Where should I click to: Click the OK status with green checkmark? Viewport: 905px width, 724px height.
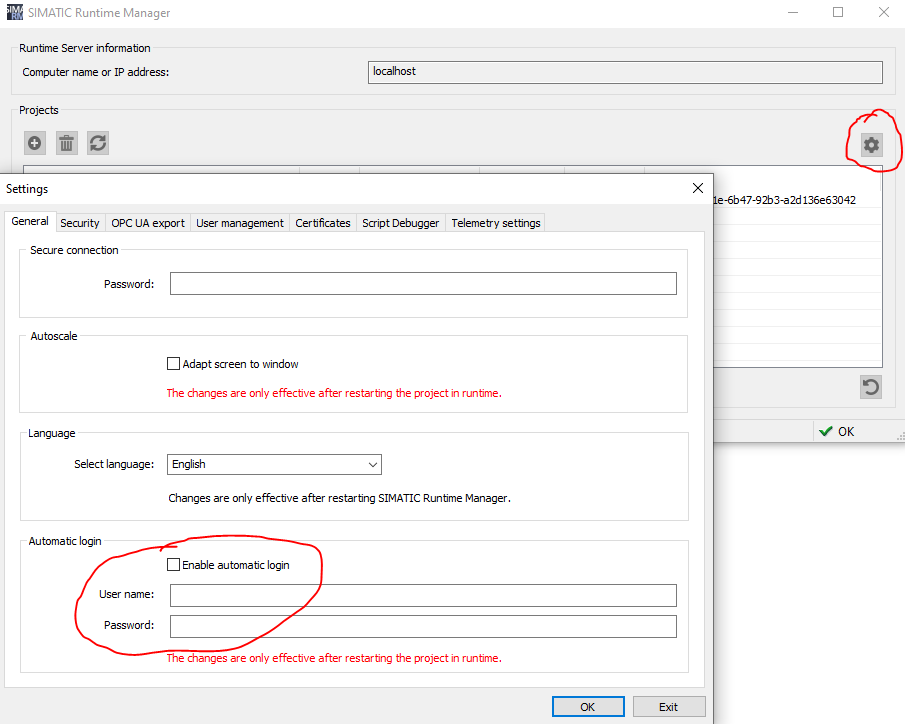click(836, 431)
